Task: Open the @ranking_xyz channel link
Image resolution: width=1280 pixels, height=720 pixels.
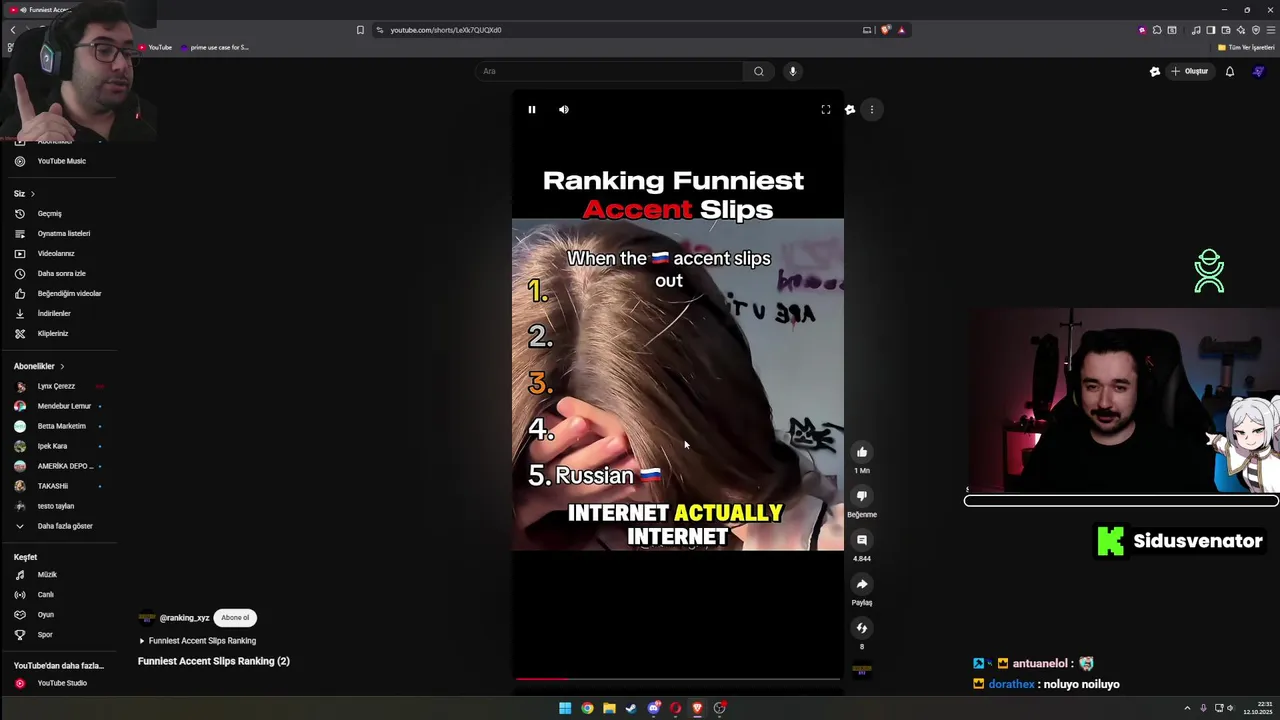Action: 185,618
